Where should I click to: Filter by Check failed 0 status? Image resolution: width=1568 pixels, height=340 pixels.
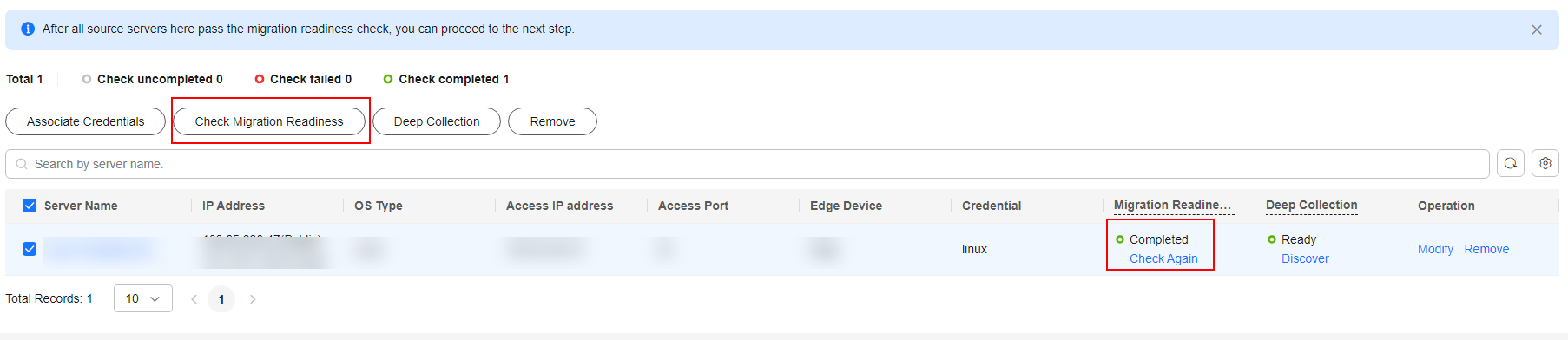303,79
